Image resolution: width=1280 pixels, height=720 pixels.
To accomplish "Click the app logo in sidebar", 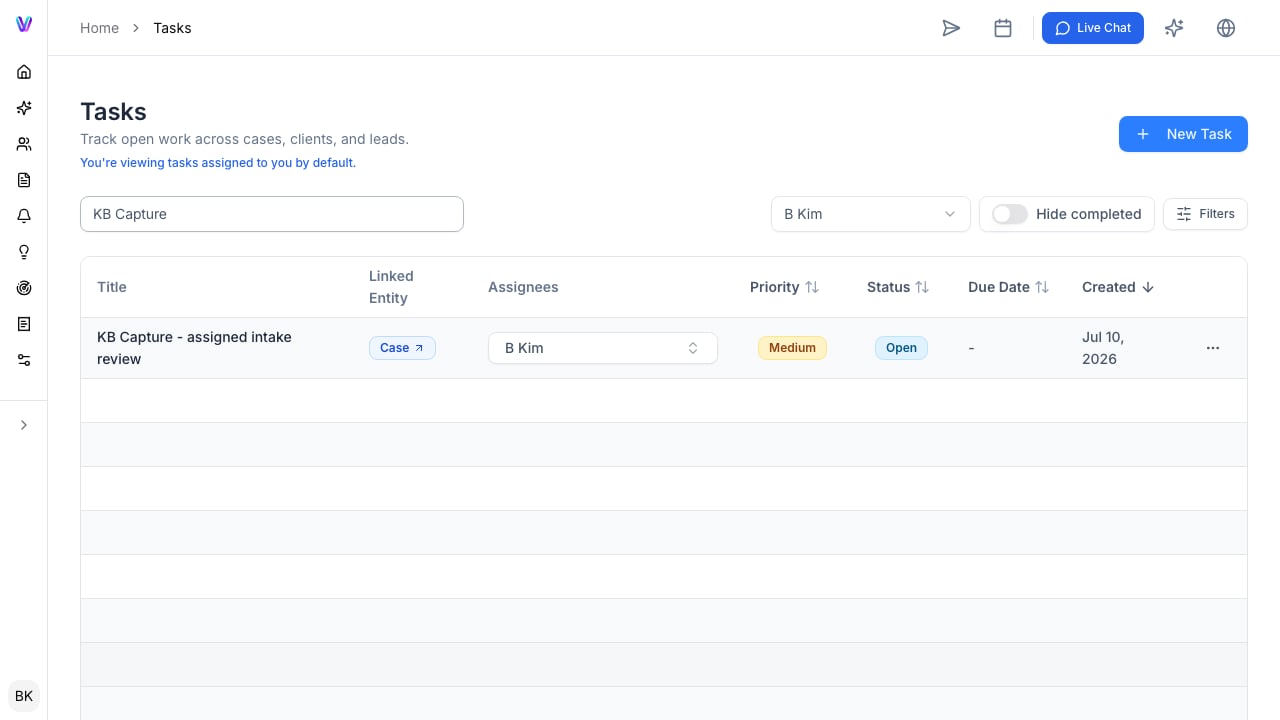I will [24, 24].
